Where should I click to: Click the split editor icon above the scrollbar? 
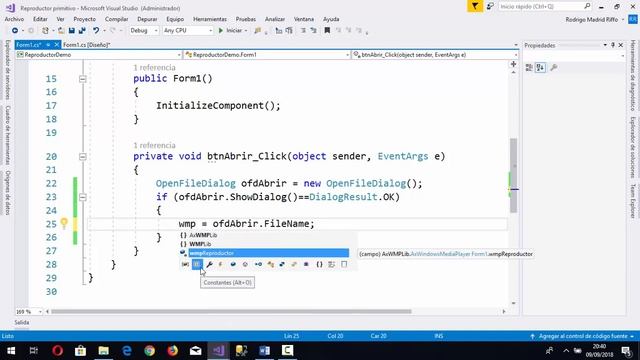tap(513, 64)
